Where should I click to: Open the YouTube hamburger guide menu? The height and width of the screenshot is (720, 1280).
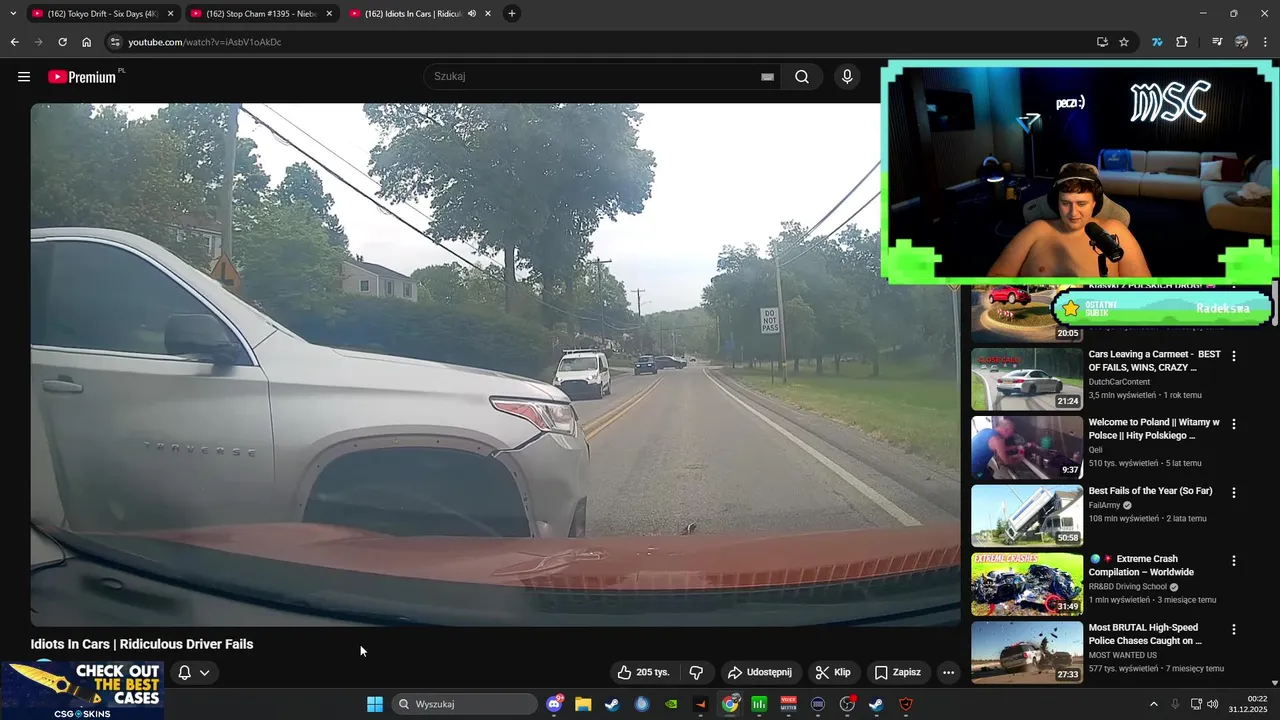(x=24, y=76)
